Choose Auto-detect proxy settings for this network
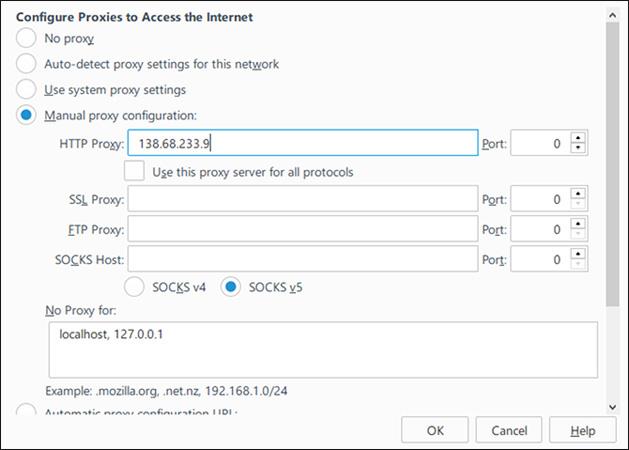 26,64
